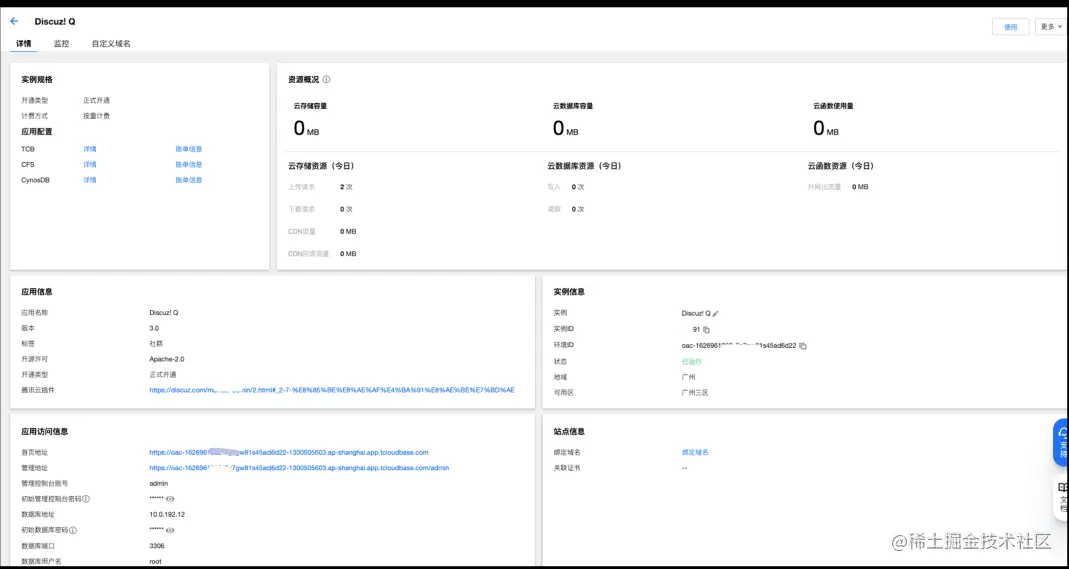This screenshot has height=569, width=1069.
Task: Open the 腾讯云插件 discuz.com link
Action: tap(332, 390)
